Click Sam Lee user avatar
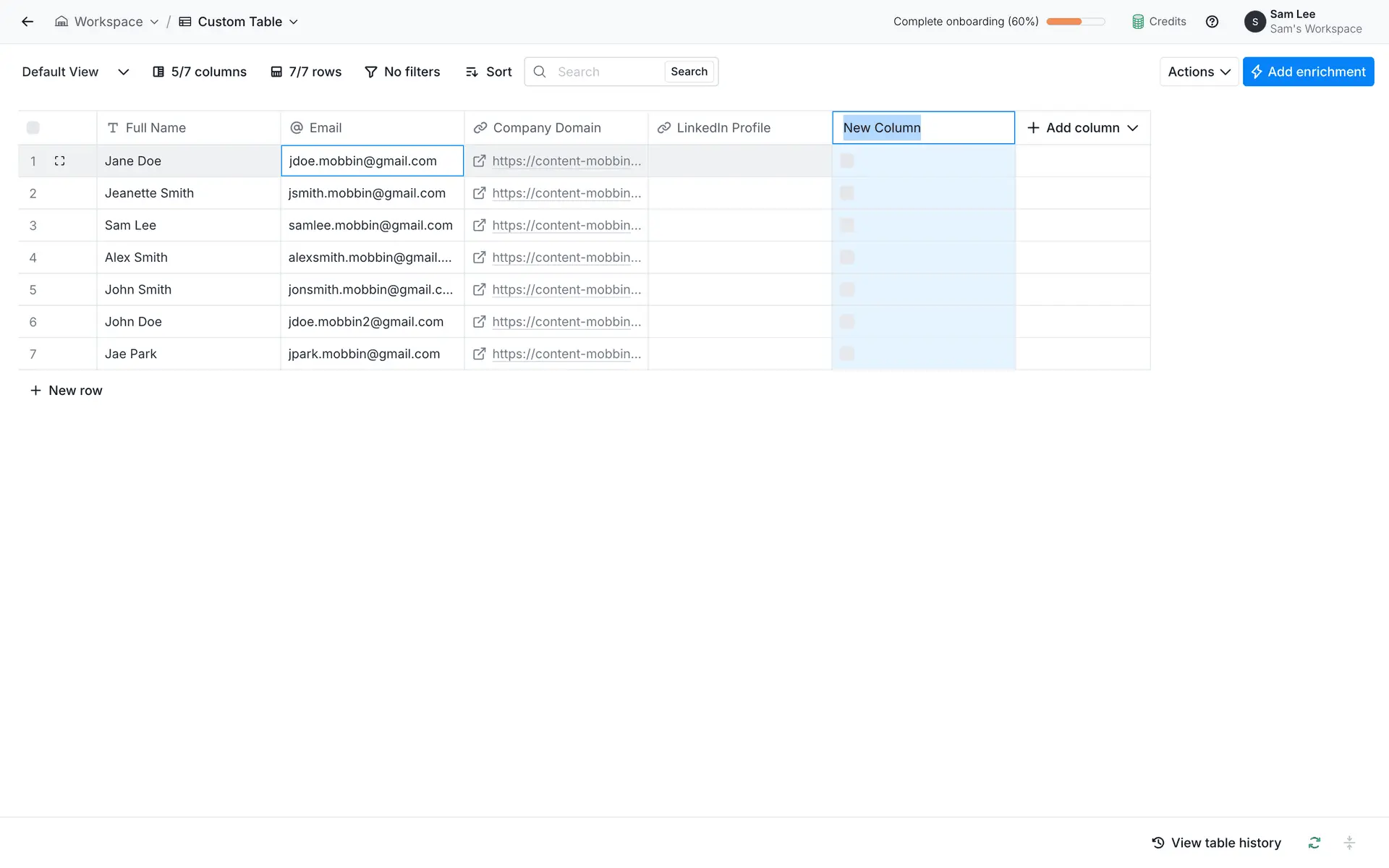The height and width of the screenshot is (868, 1389). click(x=1254, y=22)
